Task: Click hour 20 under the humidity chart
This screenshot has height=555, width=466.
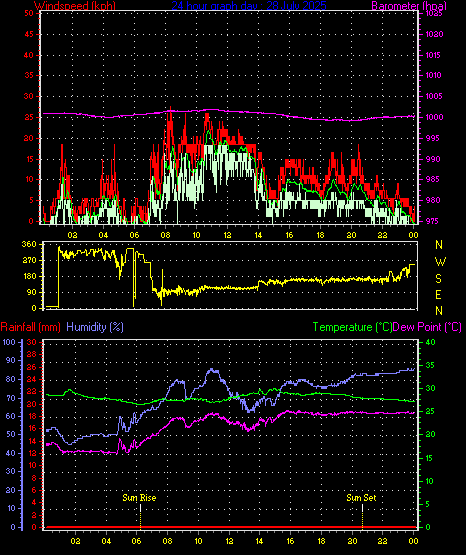Action: click(x=352, y=541)
